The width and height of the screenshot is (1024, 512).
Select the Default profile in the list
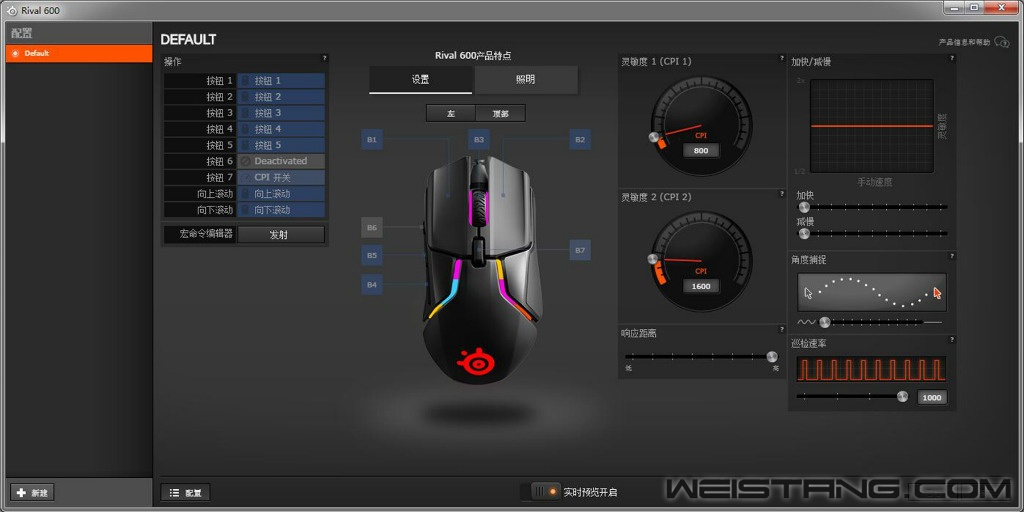[x=79, y=54]
